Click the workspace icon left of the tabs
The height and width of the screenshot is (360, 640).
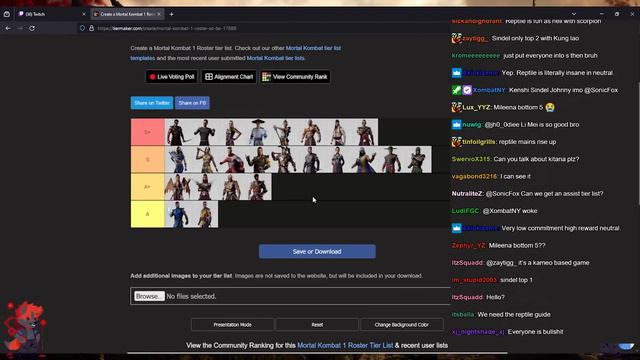point(7,14)
